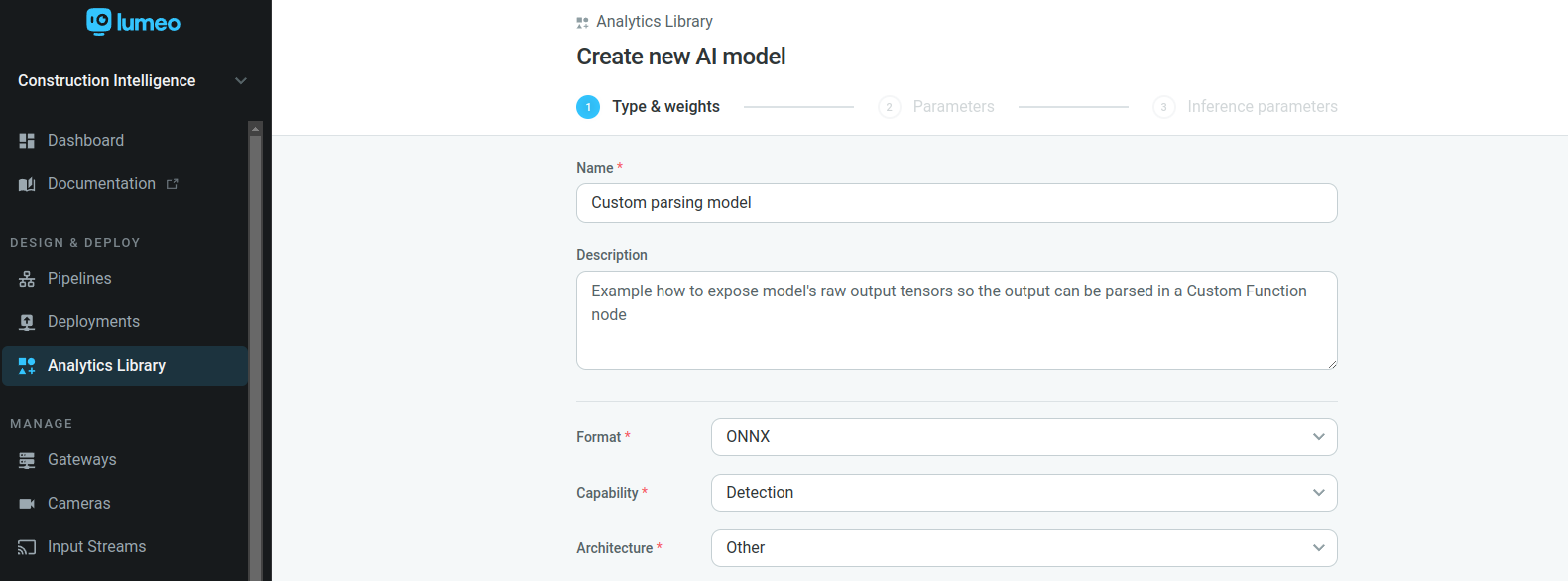
Task: Click the Input Streams cast icon
Action: point(27,547)
